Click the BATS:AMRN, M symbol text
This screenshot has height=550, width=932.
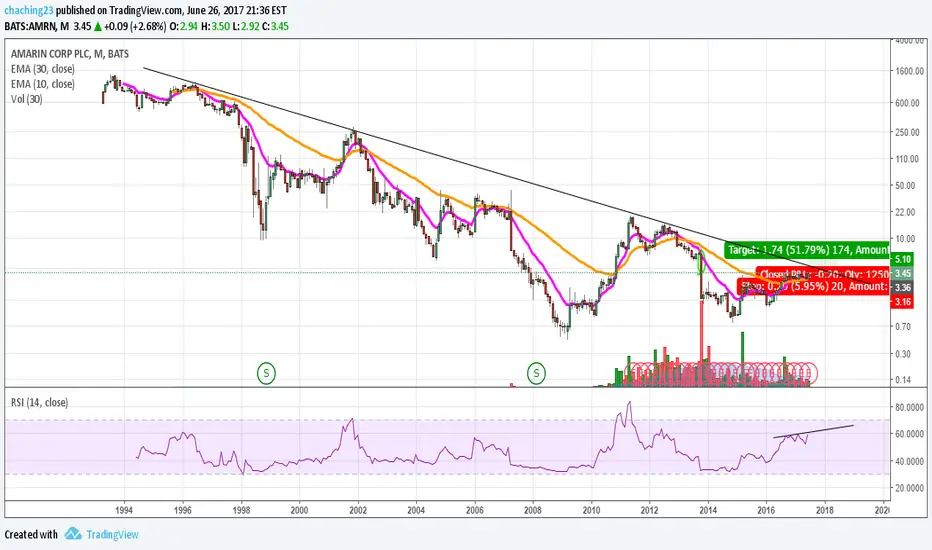[36, 26]
